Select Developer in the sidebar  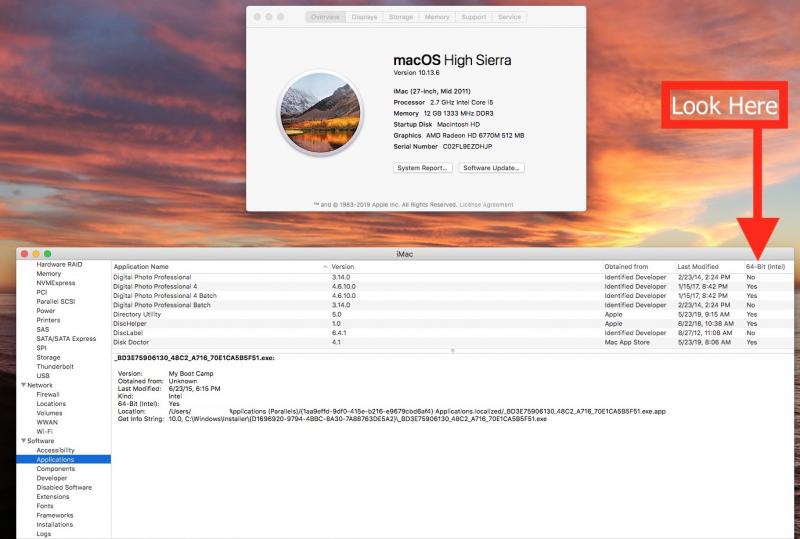coord(52,478)
